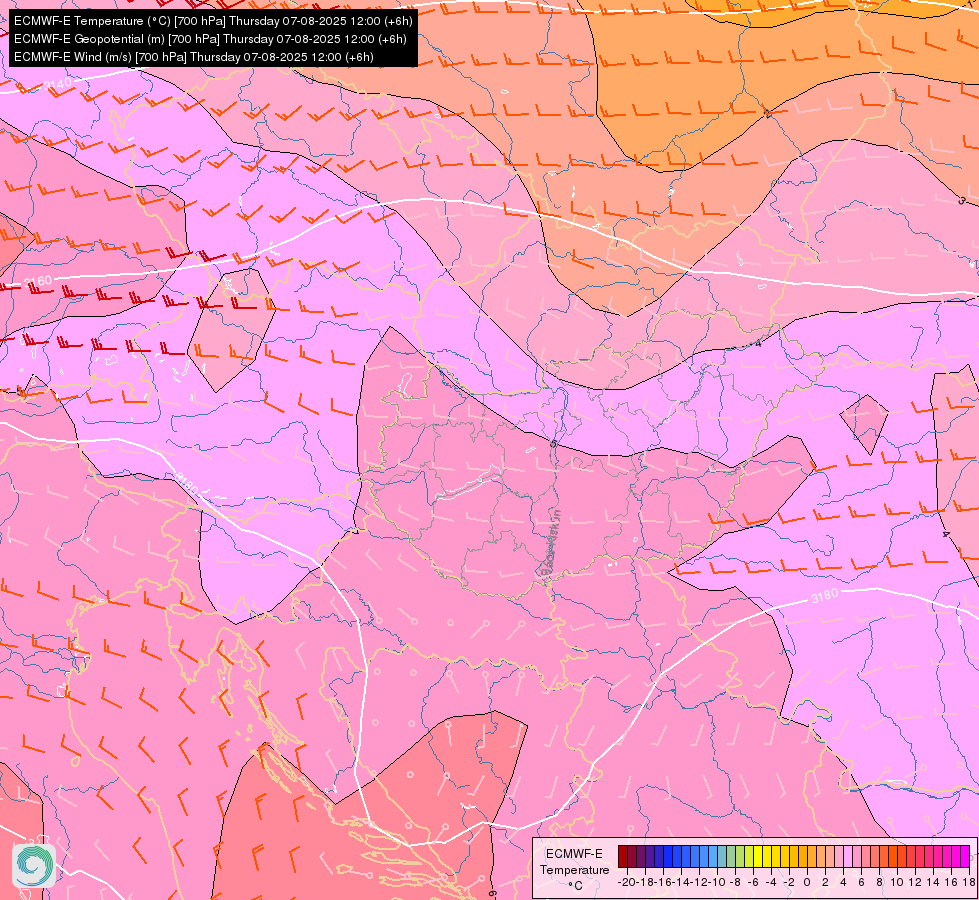Click legend value -14
The height and width of the screenshot is (900, 979).
pos(681,883)
